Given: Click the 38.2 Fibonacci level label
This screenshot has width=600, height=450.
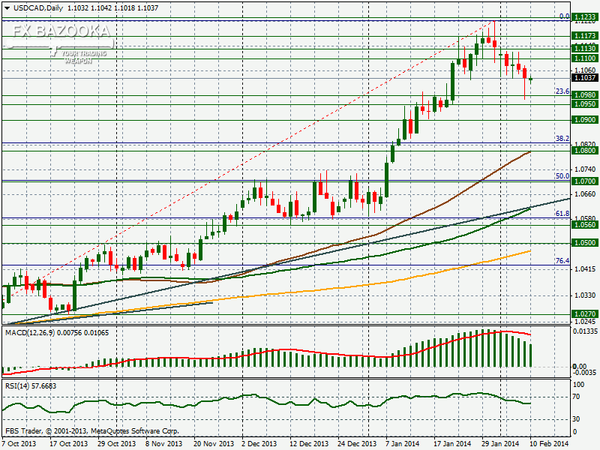Looking at the screenshot, I should (x=562, y=139).
